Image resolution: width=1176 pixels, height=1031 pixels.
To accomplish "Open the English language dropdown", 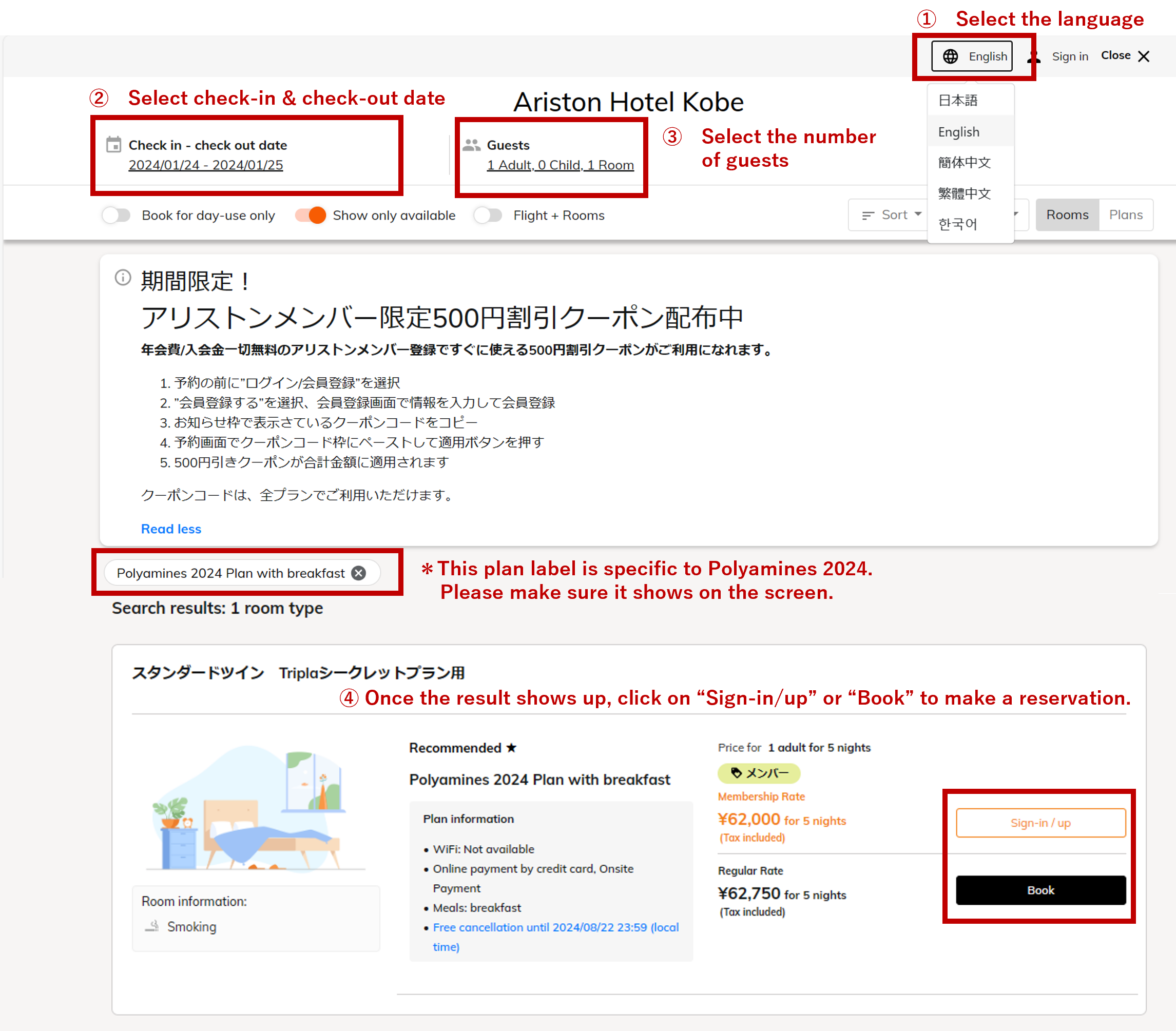I will click(x=972, y=56).
